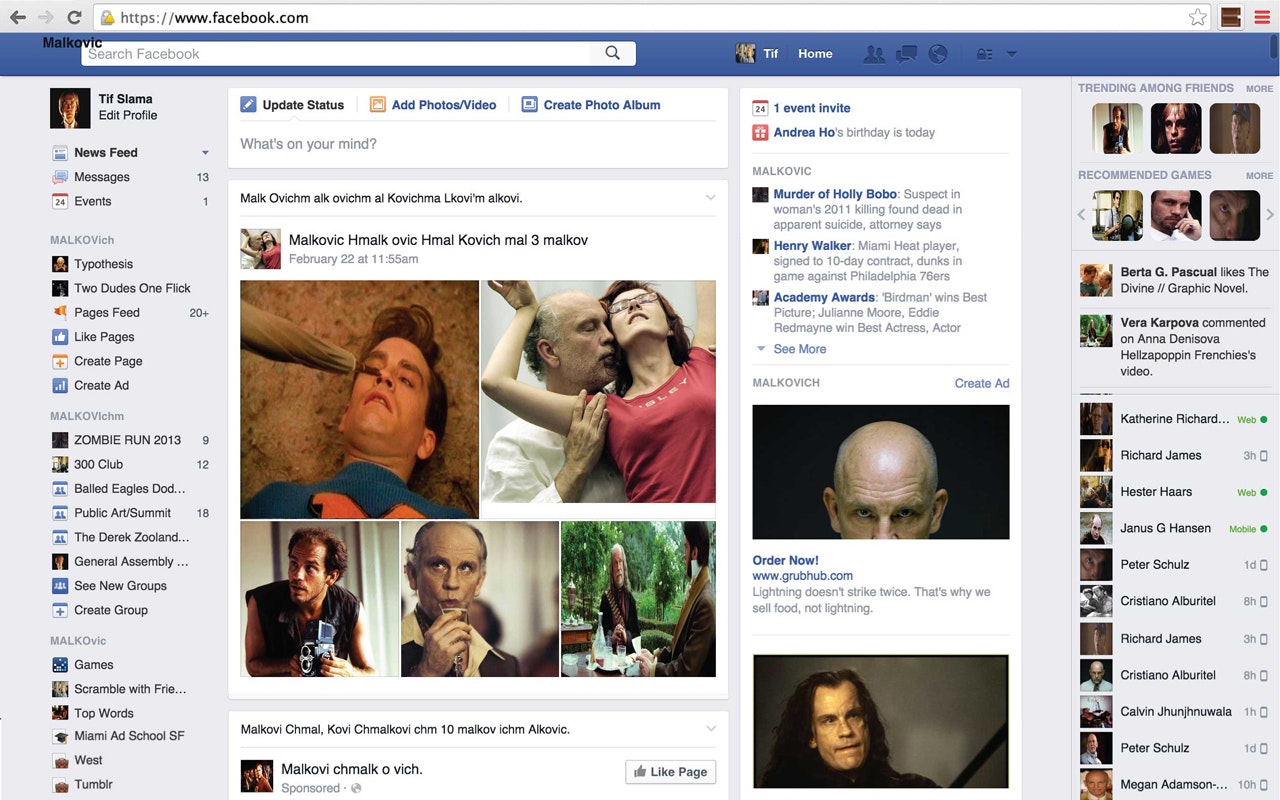Open the account settings caret menu
This screenshot has width=1280, height=800.
click(1011, 53)
